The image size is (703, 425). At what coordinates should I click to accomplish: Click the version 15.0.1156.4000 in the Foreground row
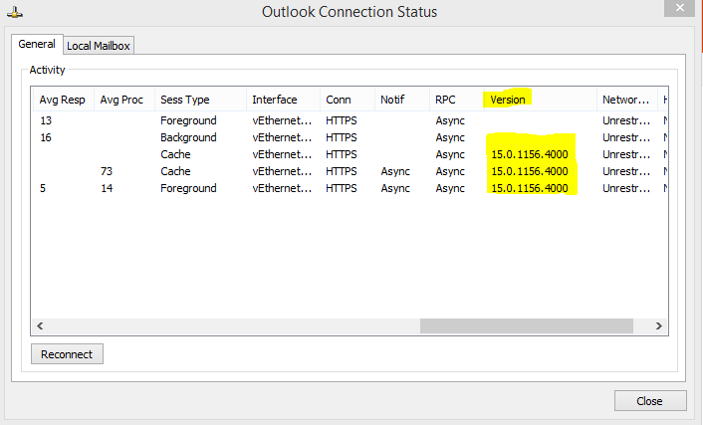tap(529, 188)
